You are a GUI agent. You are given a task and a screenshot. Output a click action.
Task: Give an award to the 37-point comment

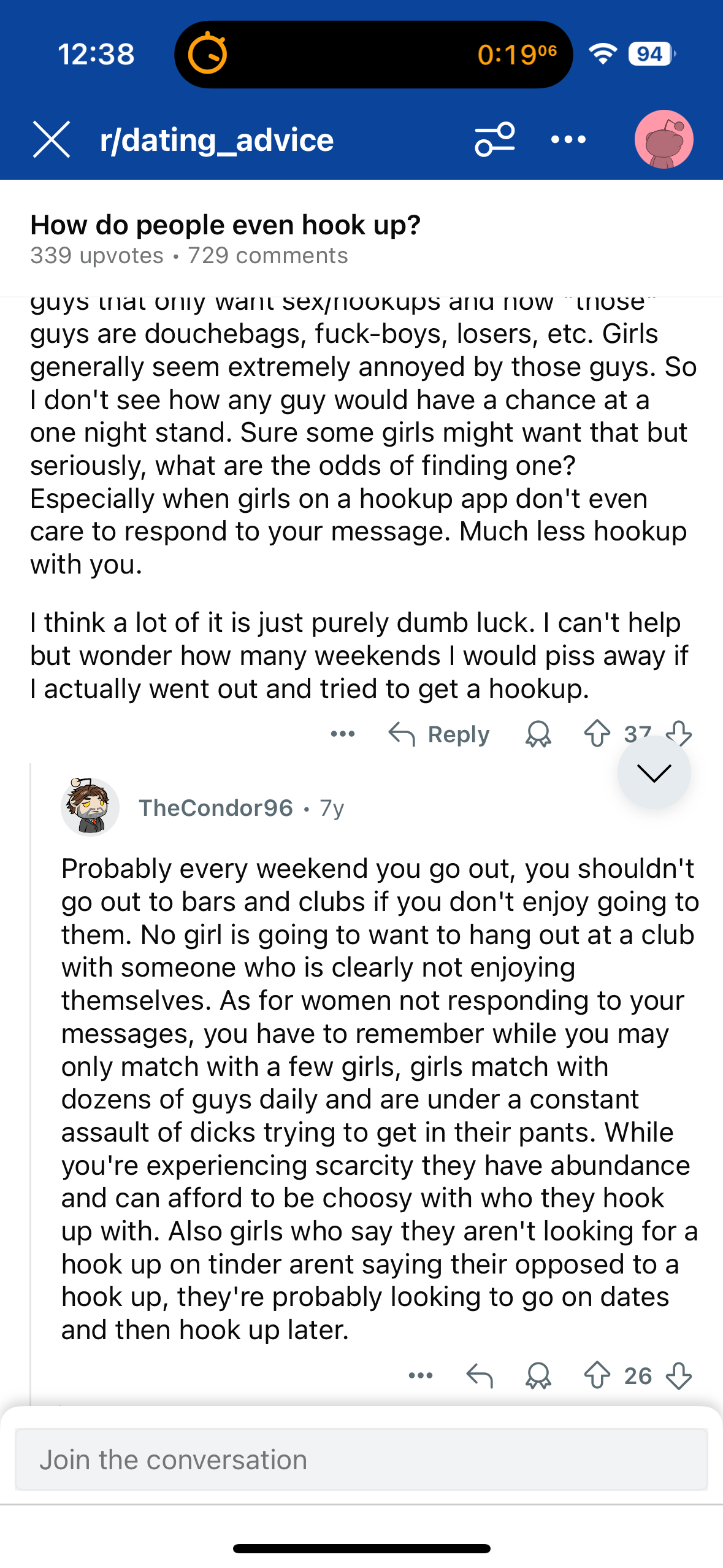[x=538, y=734]
